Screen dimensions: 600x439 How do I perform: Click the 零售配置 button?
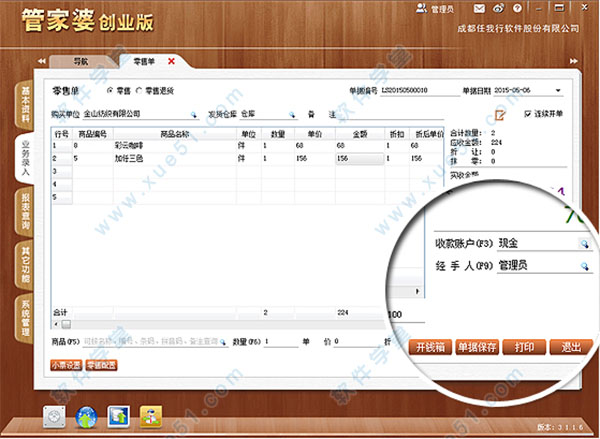coord(101,366)
